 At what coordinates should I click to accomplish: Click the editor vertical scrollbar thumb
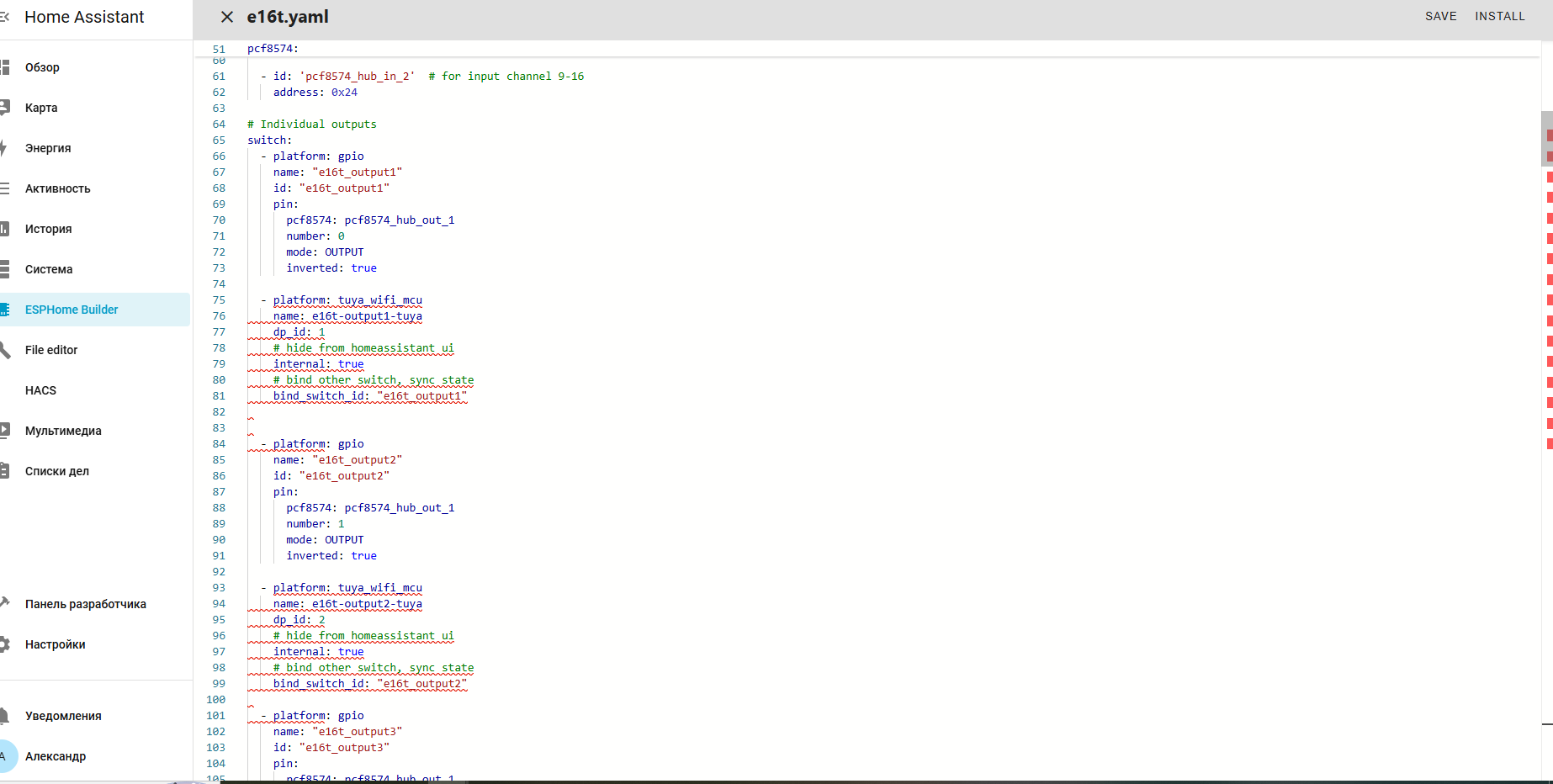tap(1546, 139)
